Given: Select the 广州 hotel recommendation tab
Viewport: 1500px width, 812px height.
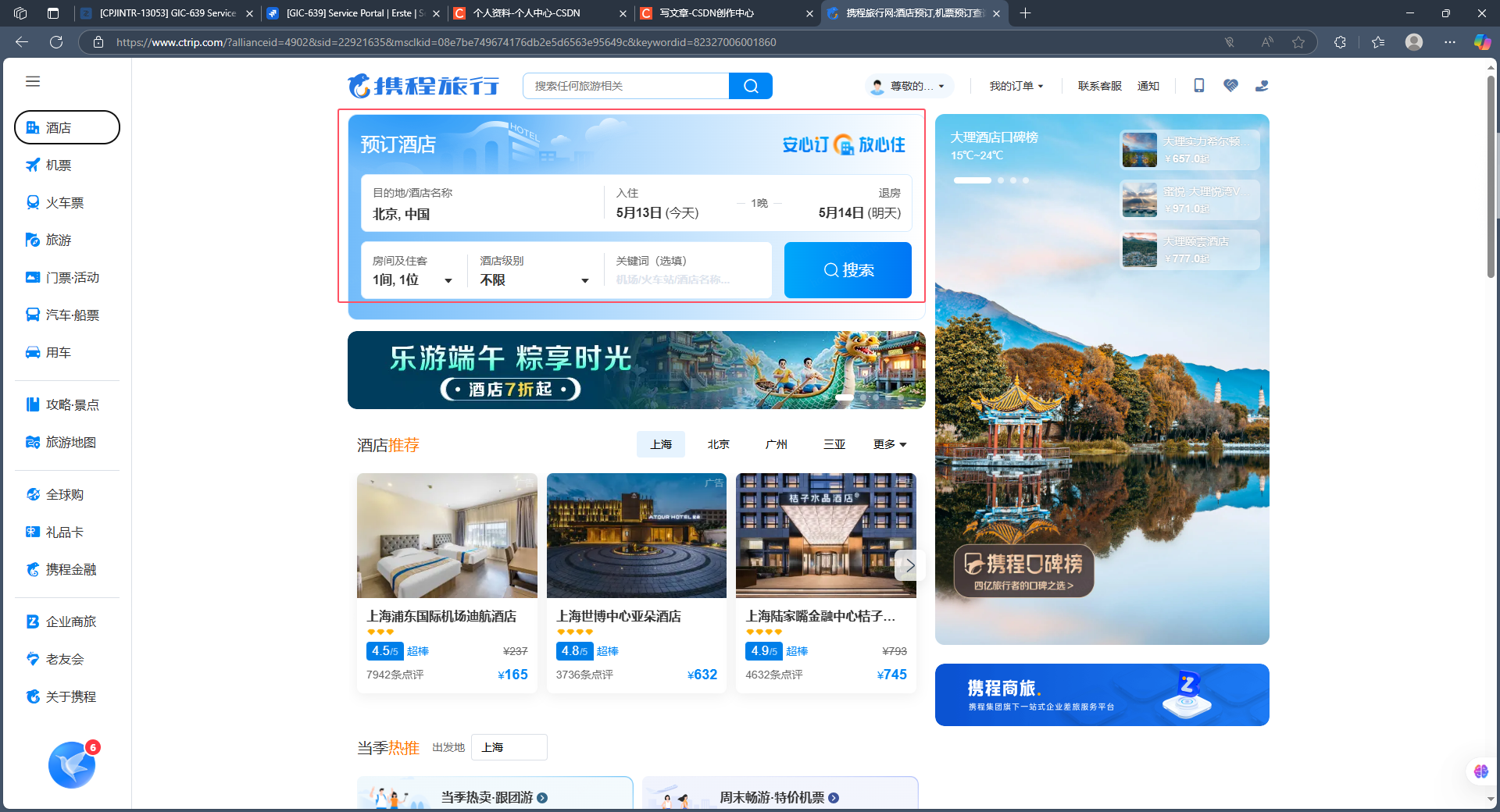Looking at the screenshot, I should [777, 444].
